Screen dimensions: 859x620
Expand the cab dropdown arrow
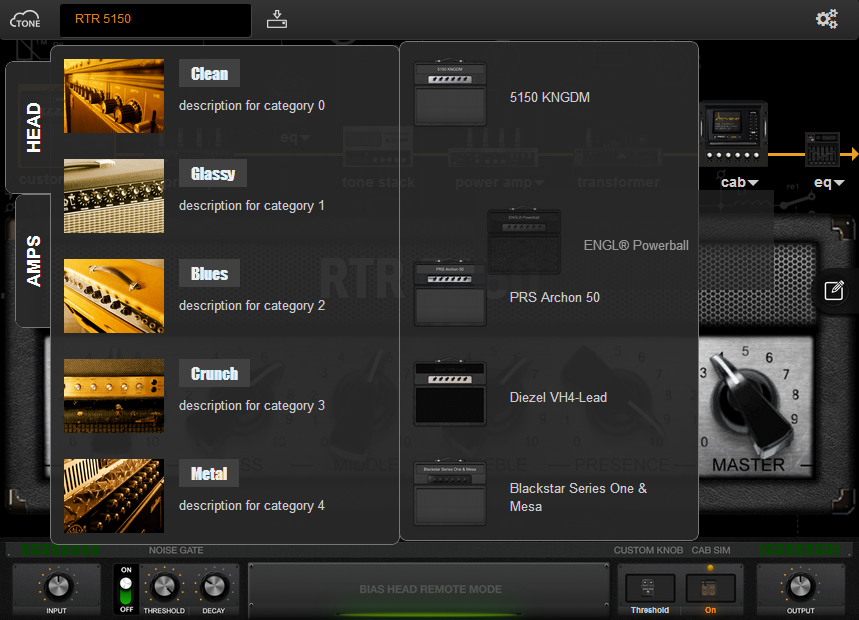[x=753, y=182]
